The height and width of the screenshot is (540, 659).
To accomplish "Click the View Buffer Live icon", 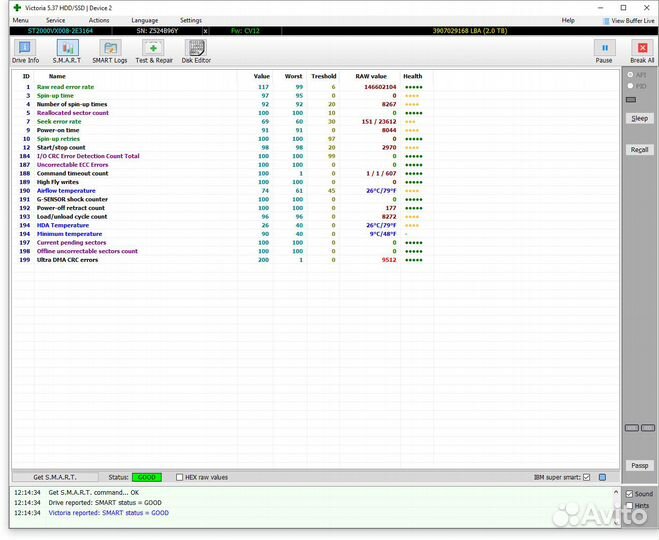I will 606,20.
